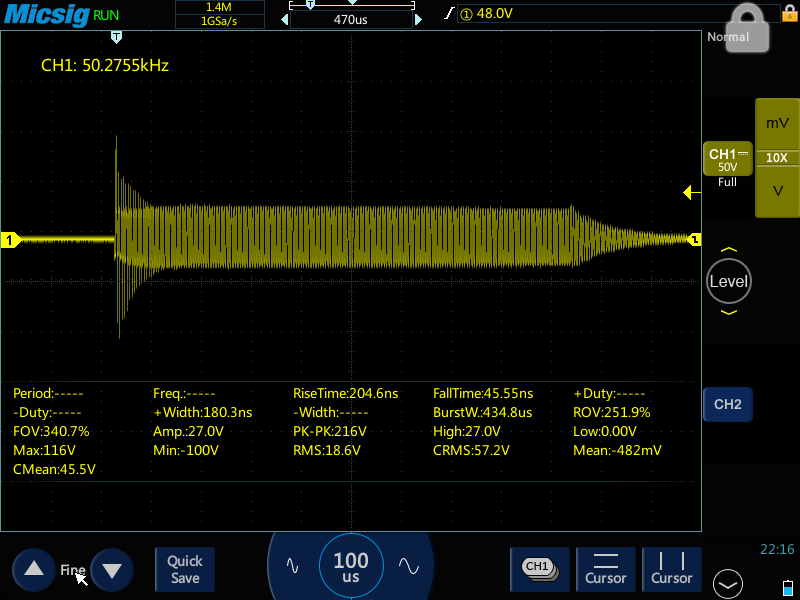Enable vertical Cursor lines
This screenshot has width=800, height=600.
tap(671, 569)
